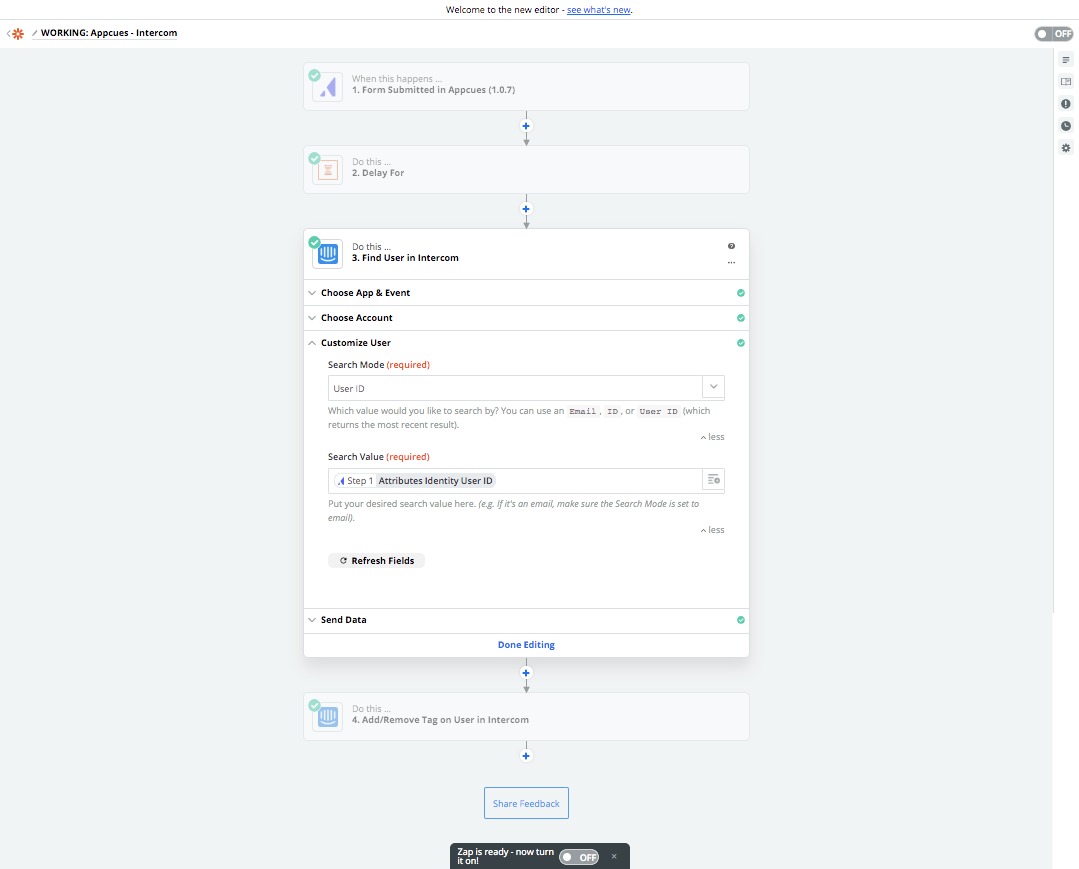This screenshot has width=1079, height=869.
Task: Click the User ID value in Search Mode
Action: [349, 389]
